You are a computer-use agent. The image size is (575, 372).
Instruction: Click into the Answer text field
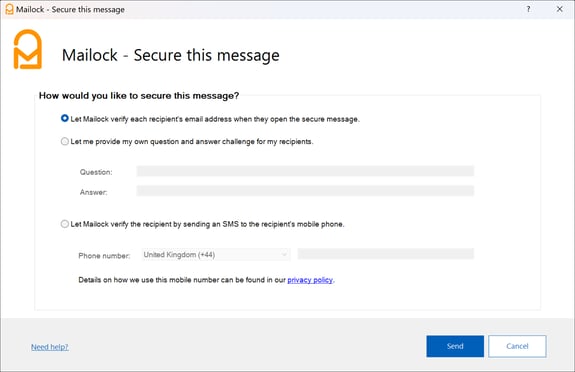click(305, 191)
